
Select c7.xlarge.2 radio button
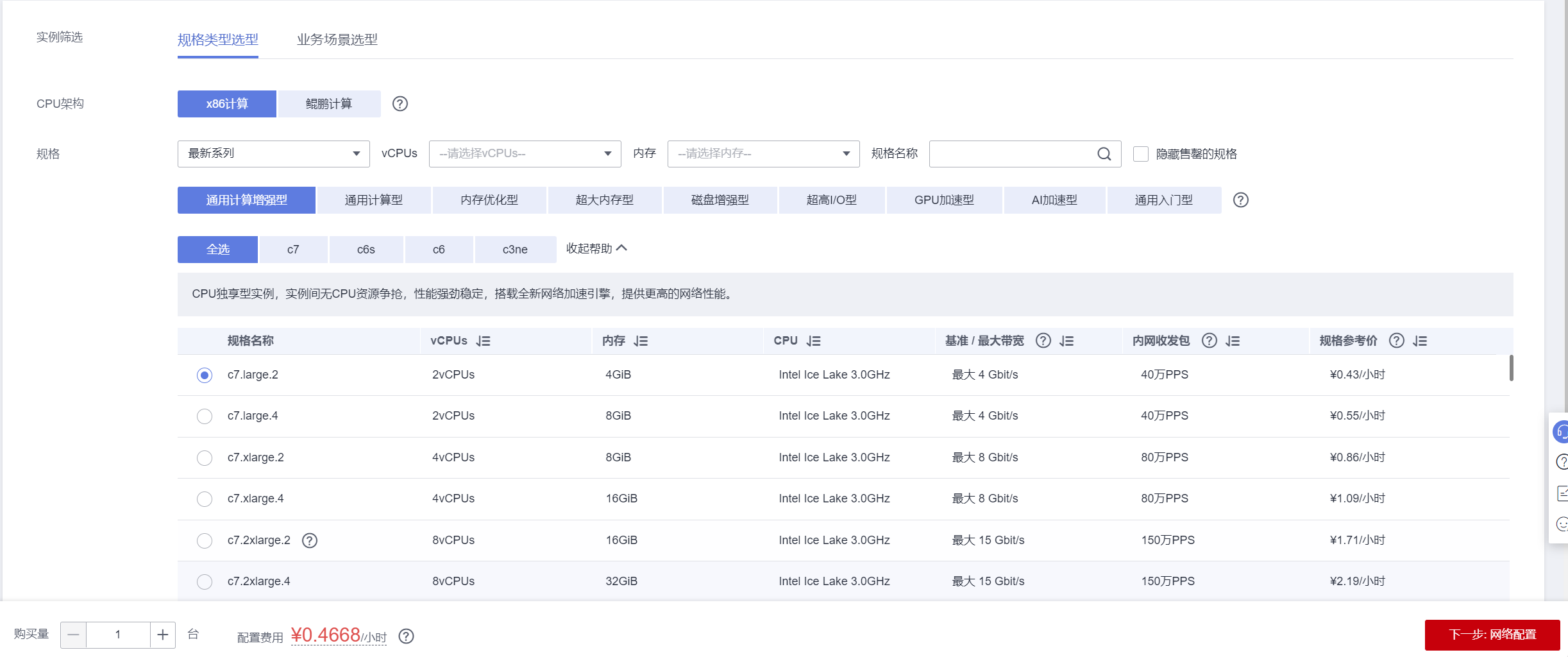pyautogui.click(x=205, y=458)
